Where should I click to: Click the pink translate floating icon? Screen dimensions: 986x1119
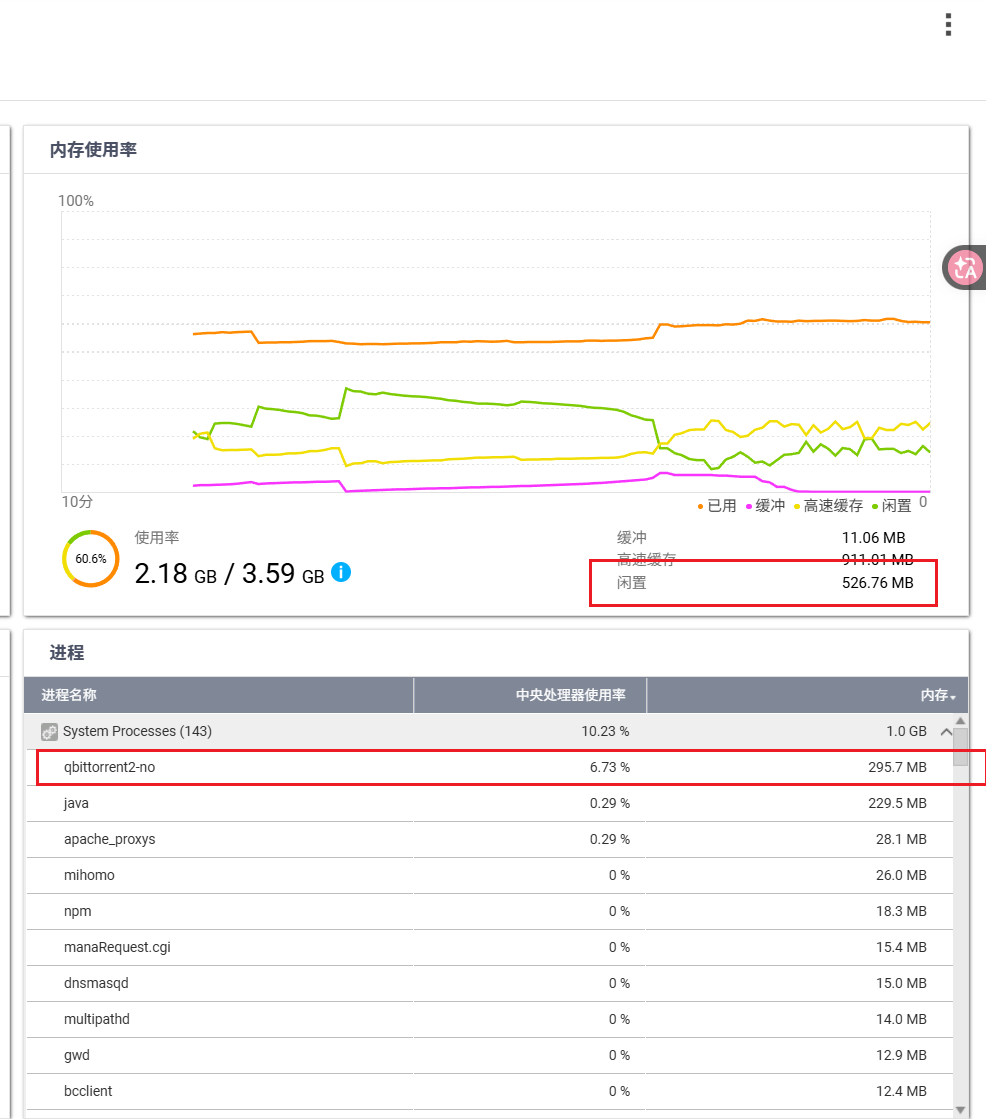click(x=965, y=267)
